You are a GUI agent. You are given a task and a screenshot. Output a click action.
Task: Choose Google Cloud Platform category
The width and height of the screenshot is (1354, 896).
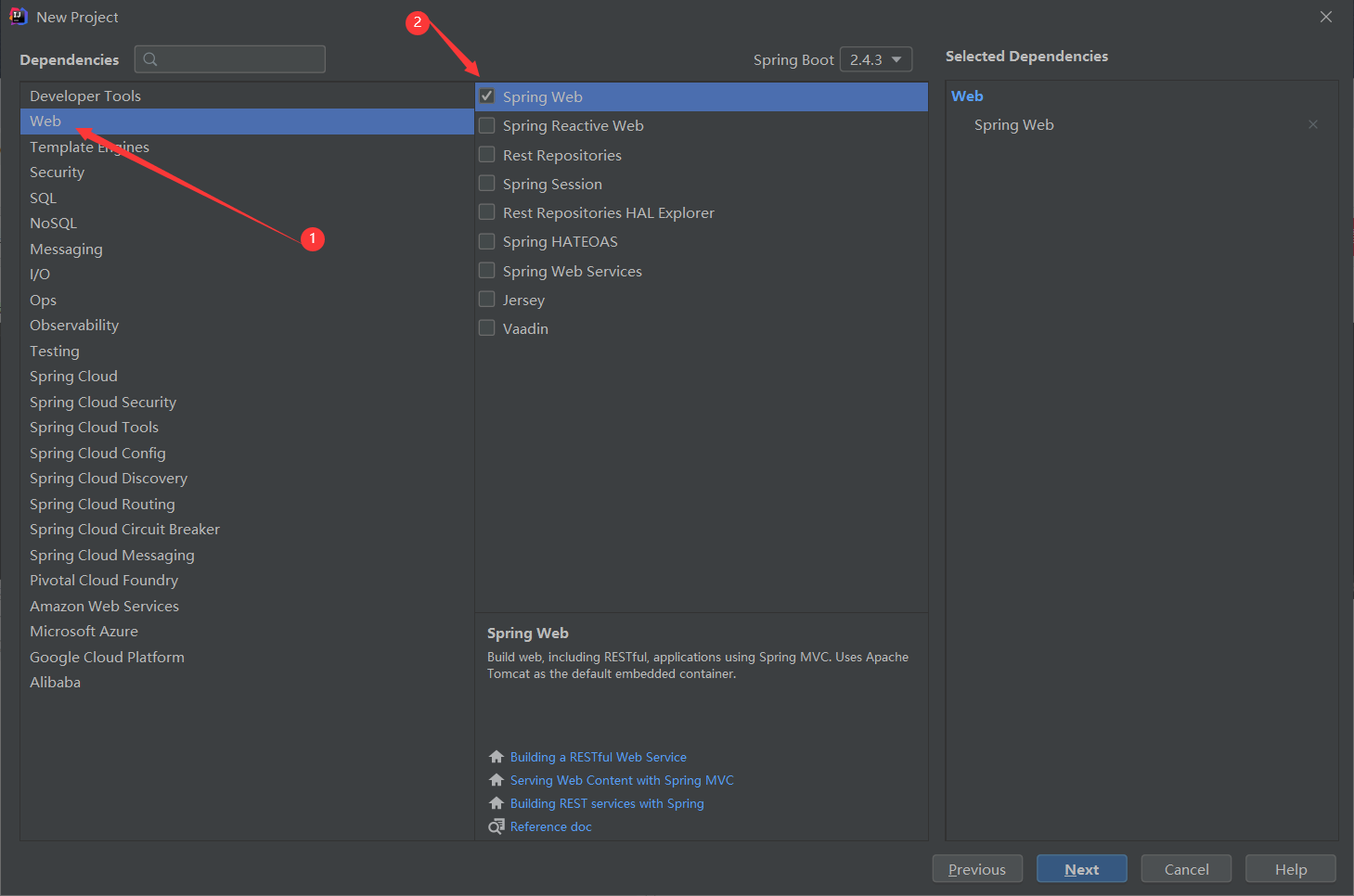(x=247, y=657)
